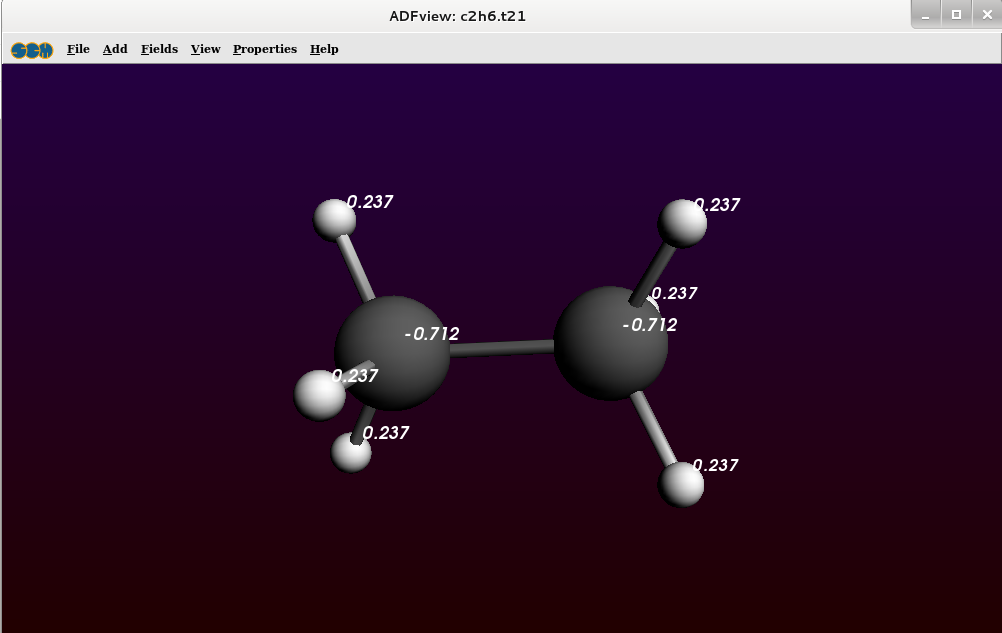Maximize the ADFview window
Image resolution: width=1002 pixels, height=633 pixels.
tap(956, 14)
